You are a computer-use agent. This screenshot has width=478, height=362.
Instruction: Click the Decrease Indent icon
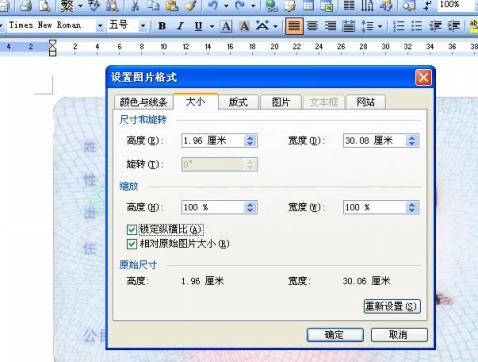435,26
